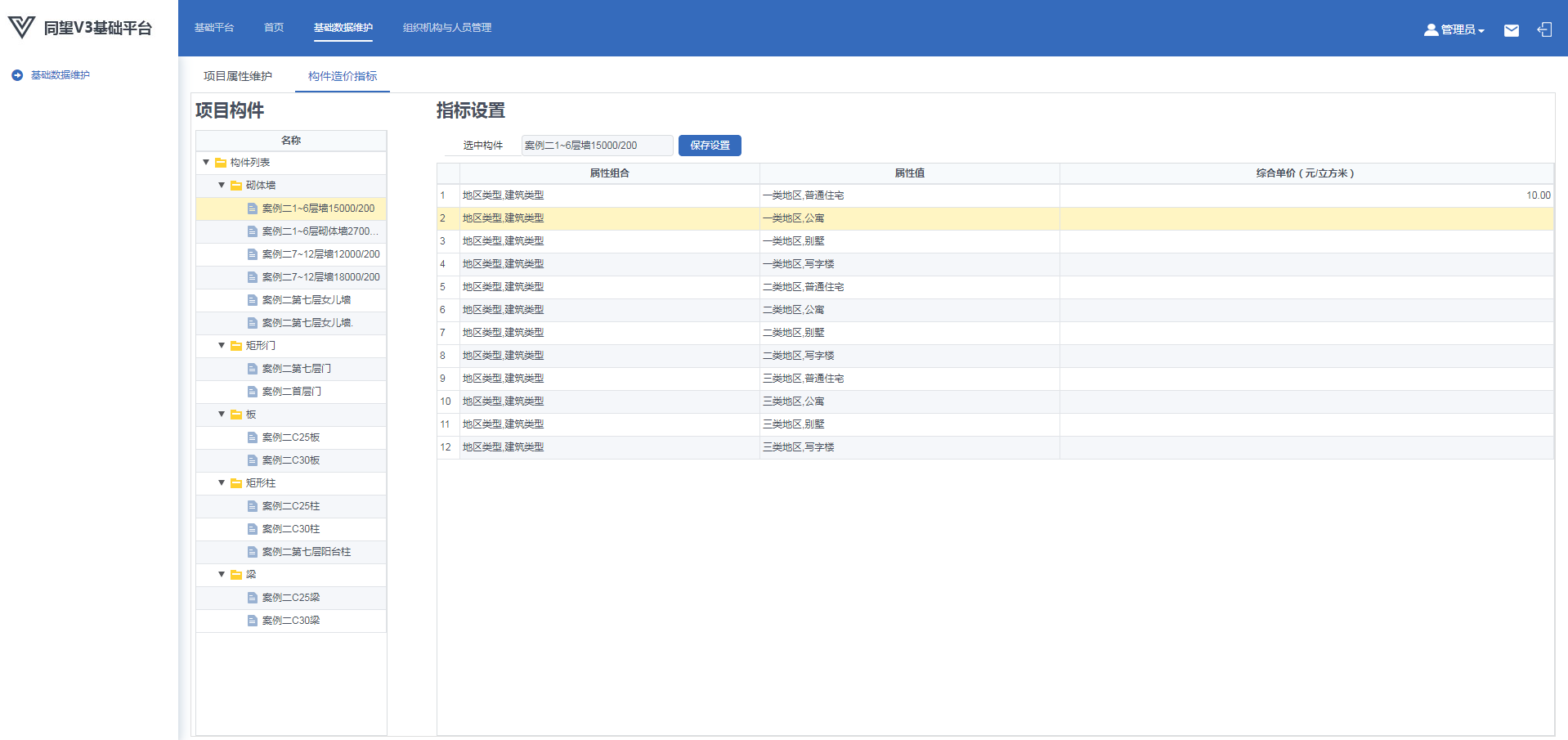Viewport: 1568px width, 740px height.
Task: Click 二类地区,别墅 value cell
Action: [910, 333]
